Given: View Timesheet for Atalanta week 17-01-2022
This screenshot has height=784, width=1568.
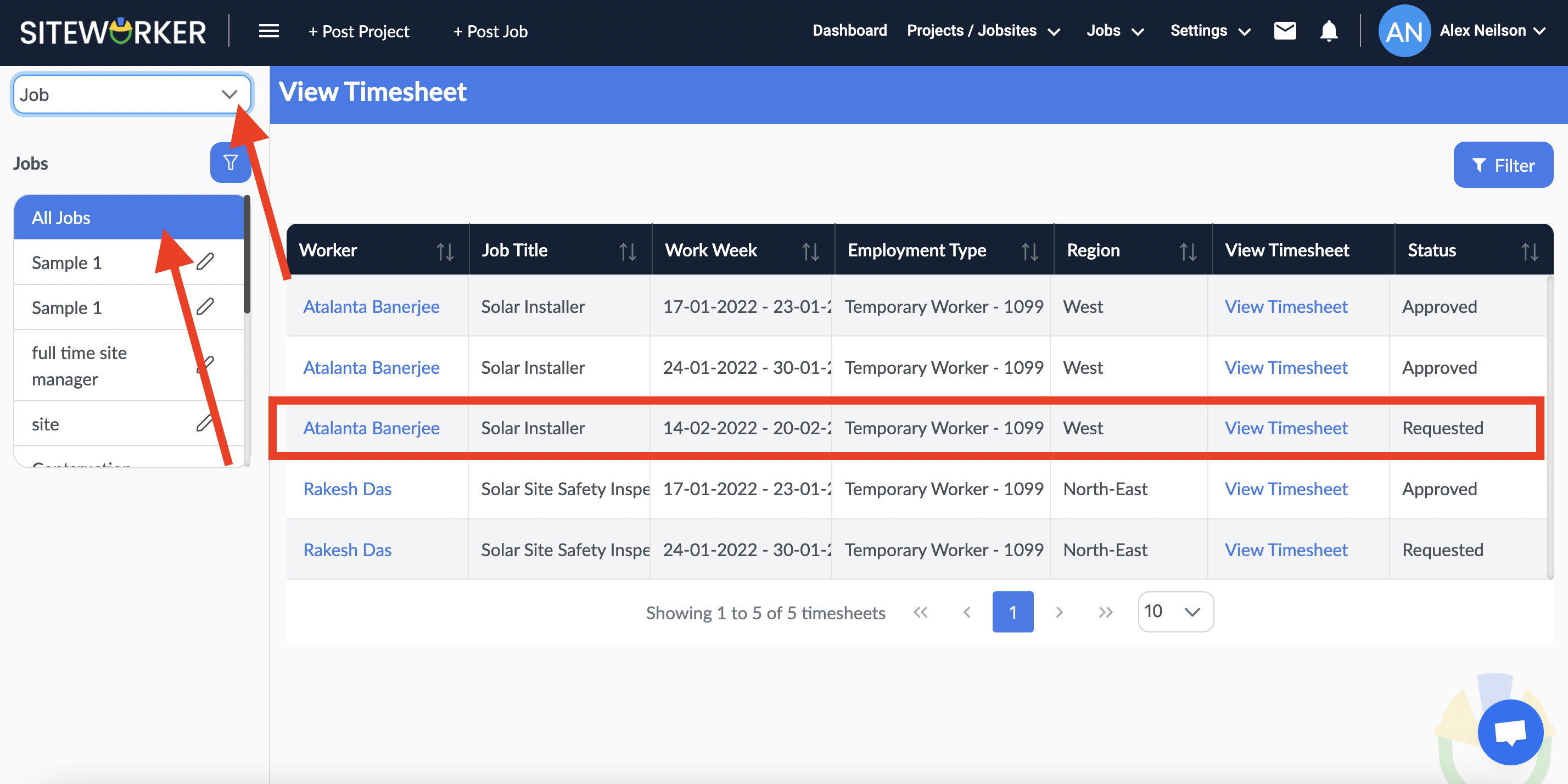Looking at the screenshot, I should [1286, 306].
